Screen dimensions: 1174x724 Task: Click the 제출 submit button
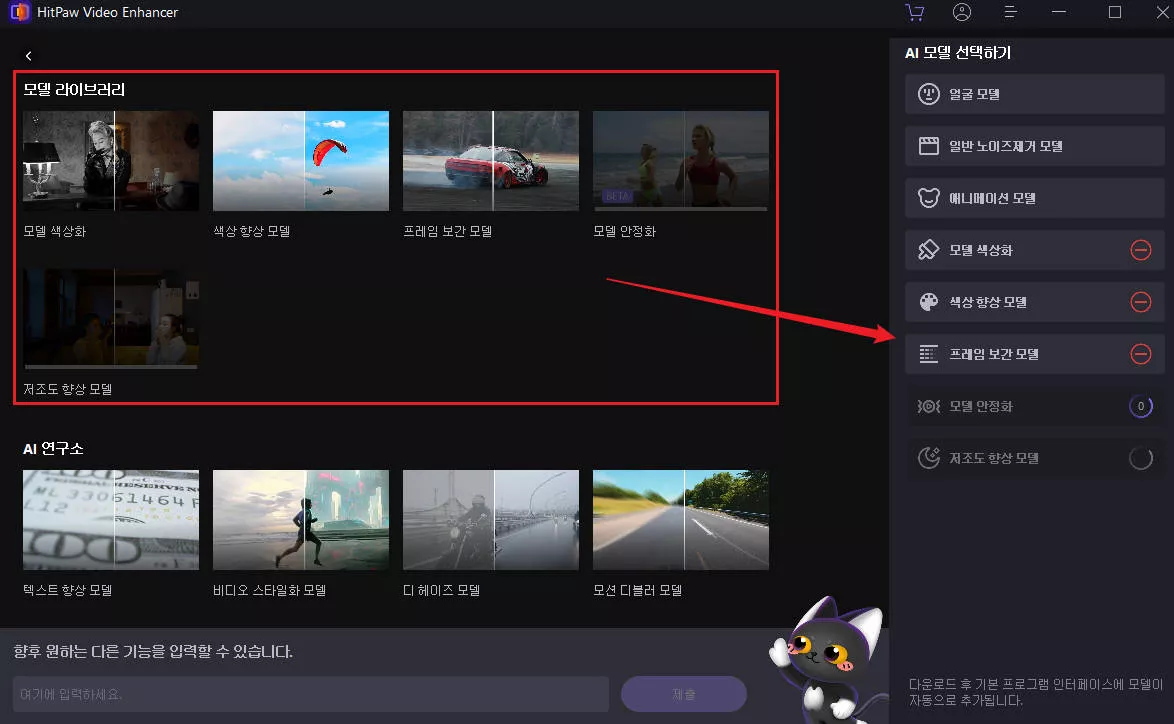tap(684, 693)
